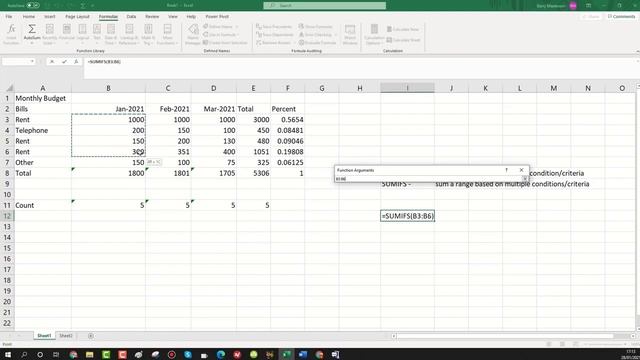The width and height of the screenshot is (640, 360).
Task: Switch to the Data tab
Action: coord(131,16)
